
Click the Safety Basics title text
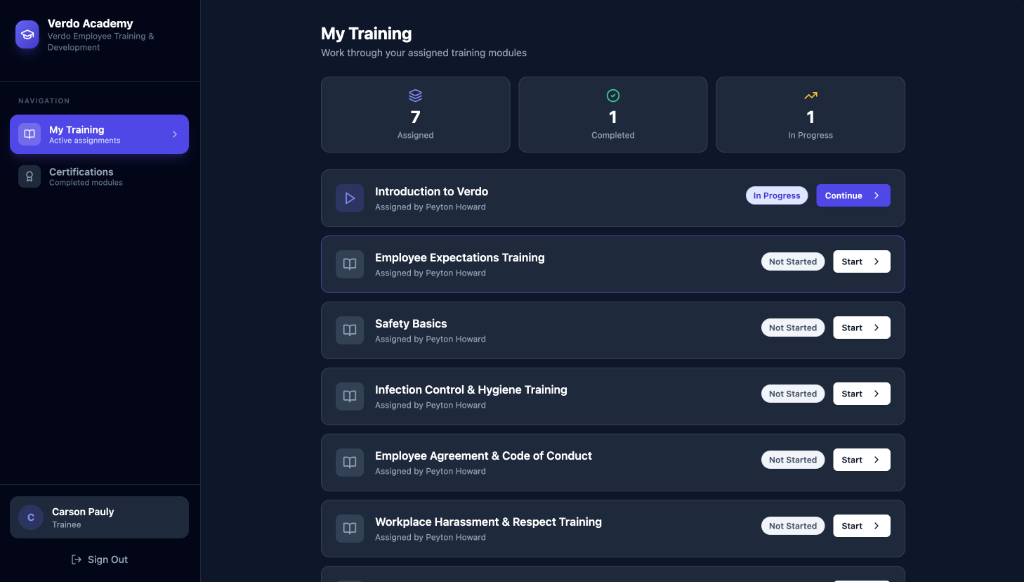click(x=411, y=323)
